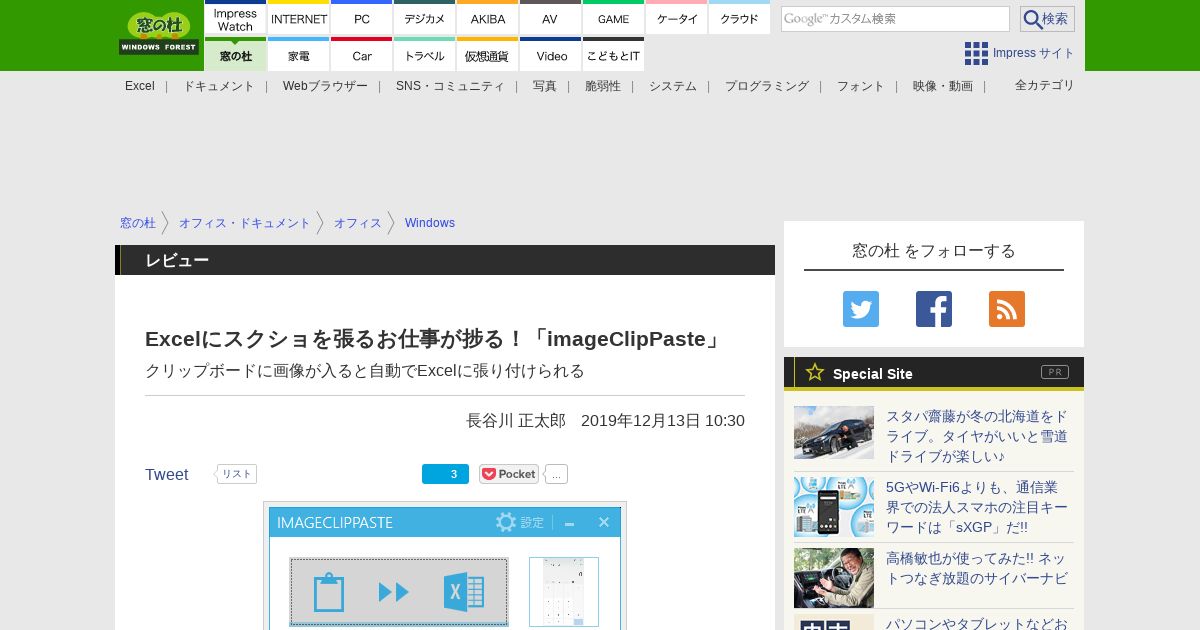
Task: Open the AV site tab
Action: [550, 18]
